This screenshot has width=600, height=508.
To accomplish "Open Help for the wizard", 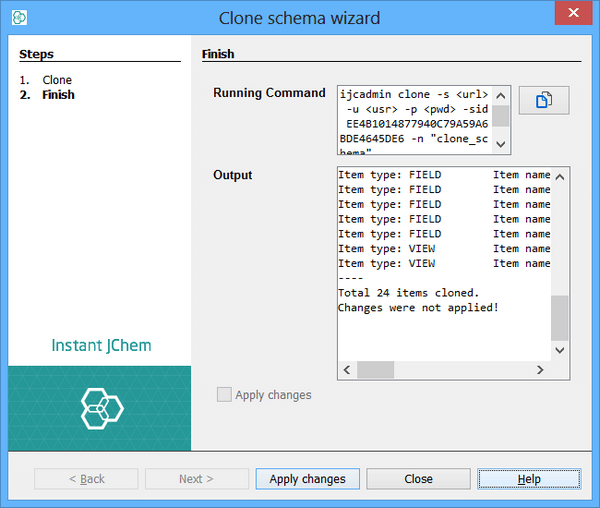I will pos(529,479).
